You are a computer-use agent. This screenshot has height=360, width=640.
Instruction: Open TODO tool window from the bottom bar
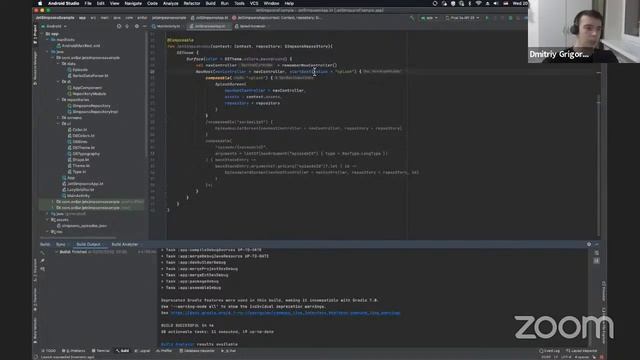tap(49, 351)
